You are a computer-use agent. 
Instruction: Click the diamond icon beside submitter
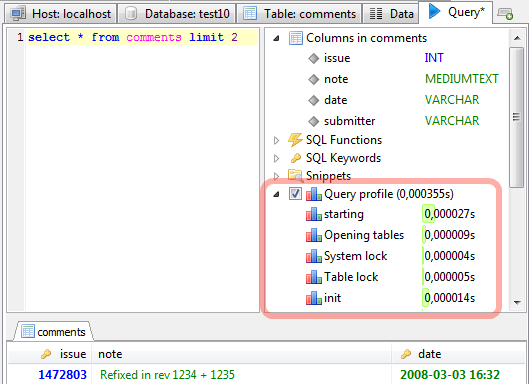pos(314,121)
